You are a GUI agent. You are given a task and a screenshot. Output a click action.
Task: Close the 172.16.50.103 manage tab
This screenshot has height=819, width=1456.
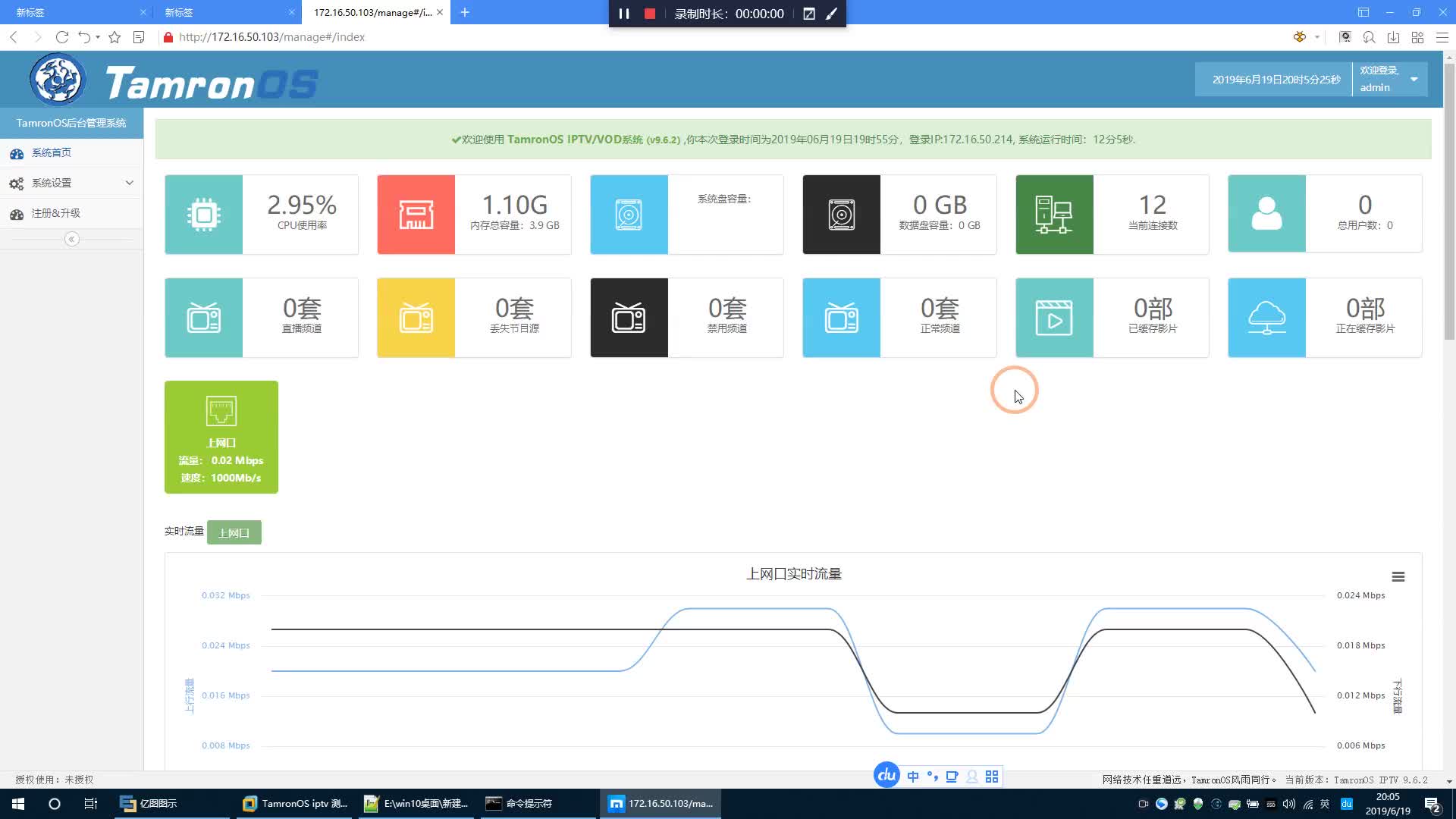click(x=440, y=12)
